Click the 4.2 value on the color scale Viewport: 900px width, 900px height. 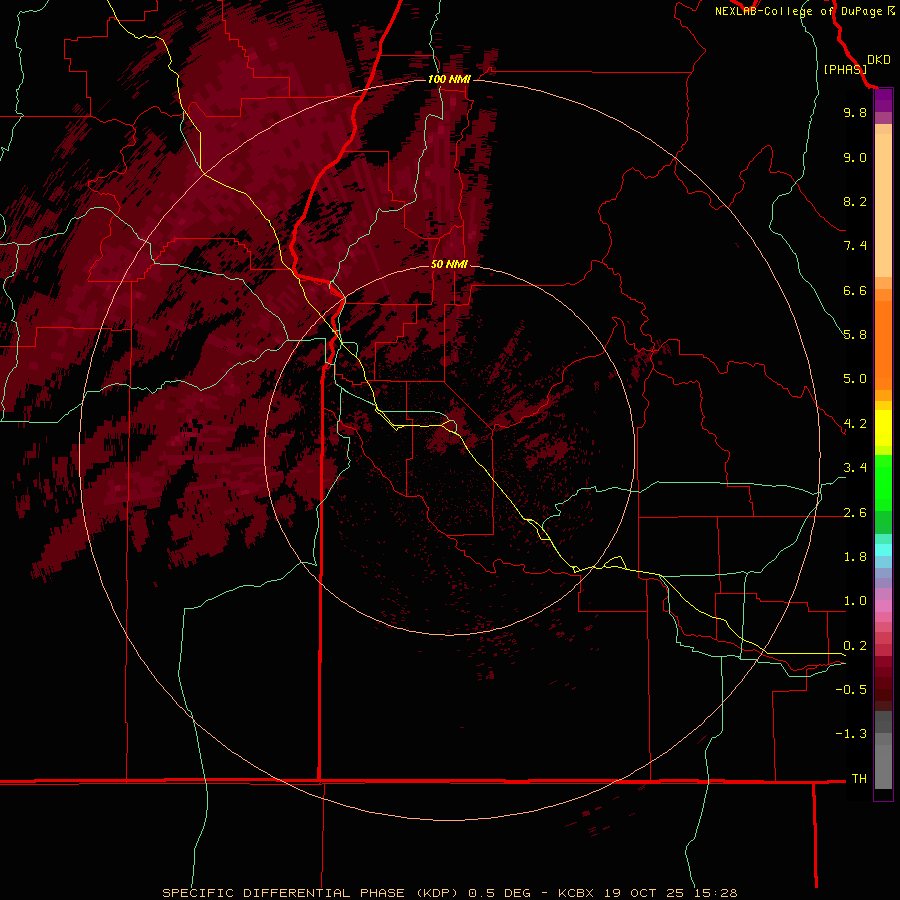855,424
